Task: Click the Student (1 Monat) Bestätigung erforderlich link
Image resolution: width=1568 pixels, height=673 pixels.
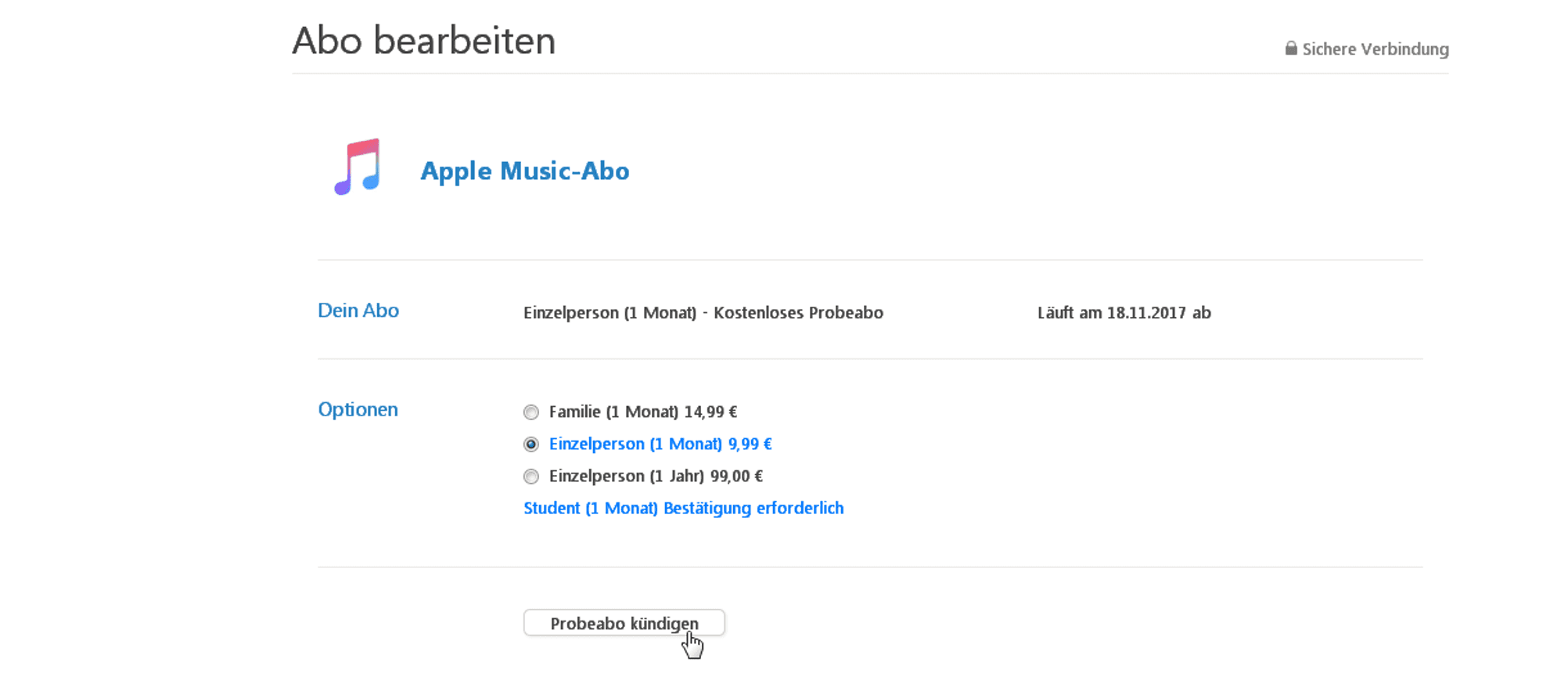Action: tap(683, 508)
